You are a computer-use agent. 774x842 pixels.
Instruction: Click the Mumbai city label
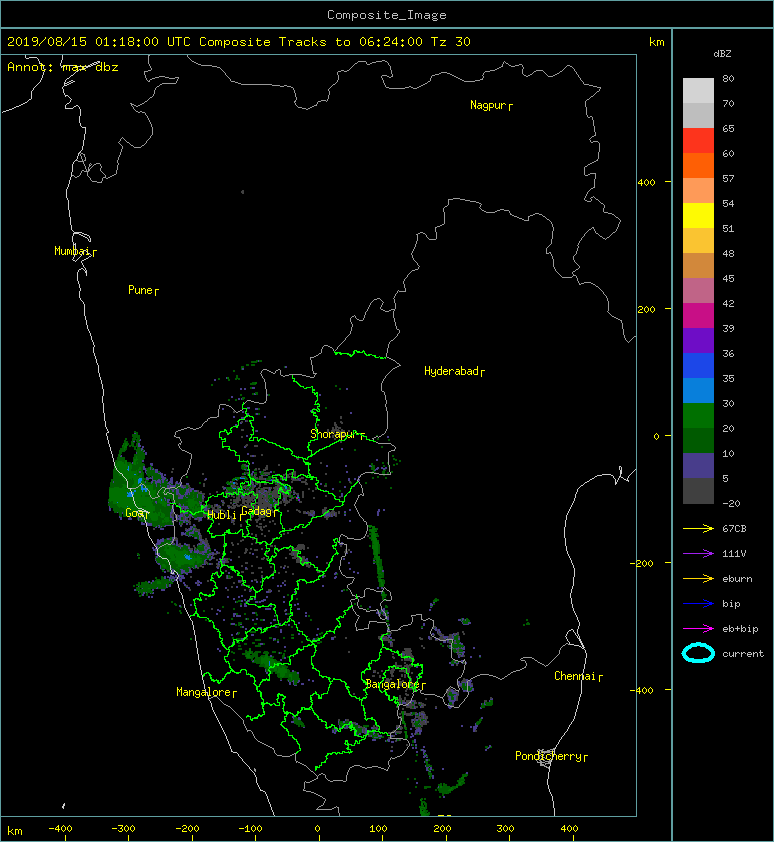71,251
